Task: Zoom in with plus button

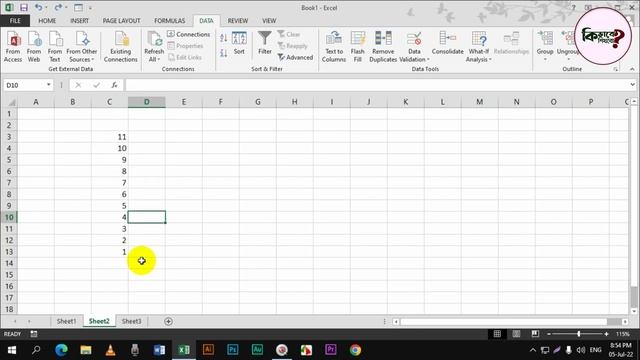Action: click(607, 334)
